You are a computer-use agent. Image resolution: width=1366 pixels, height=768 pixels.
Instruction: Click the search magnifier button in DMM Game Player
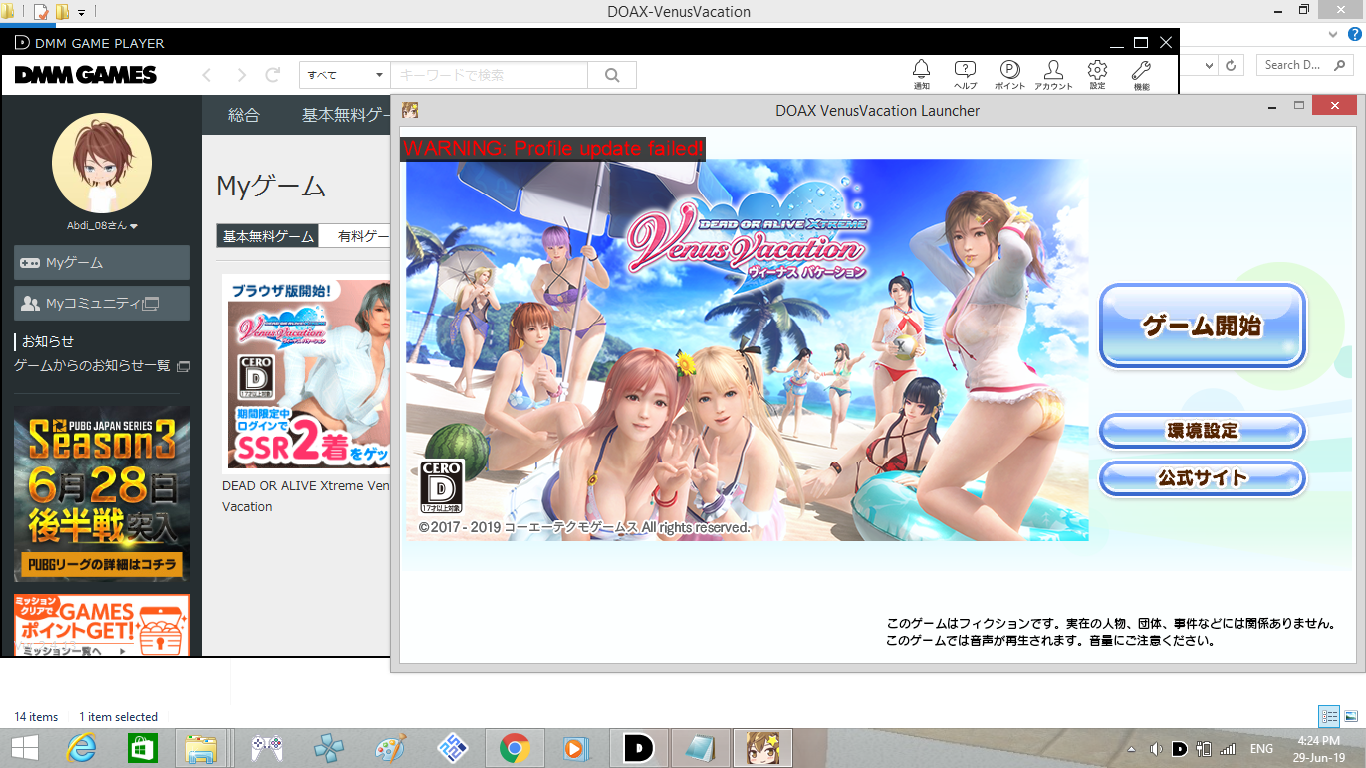pyautogui.click(x=612, y=75)
